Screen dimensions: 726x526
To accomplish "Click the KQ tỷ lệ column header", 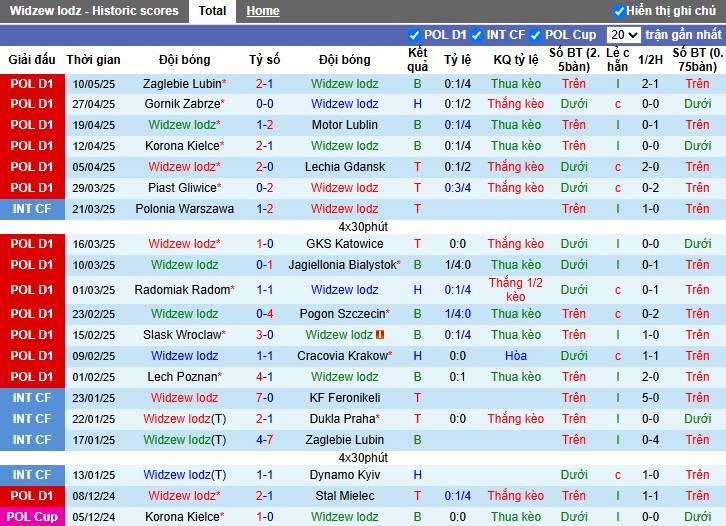I will (x=515, y=59).
